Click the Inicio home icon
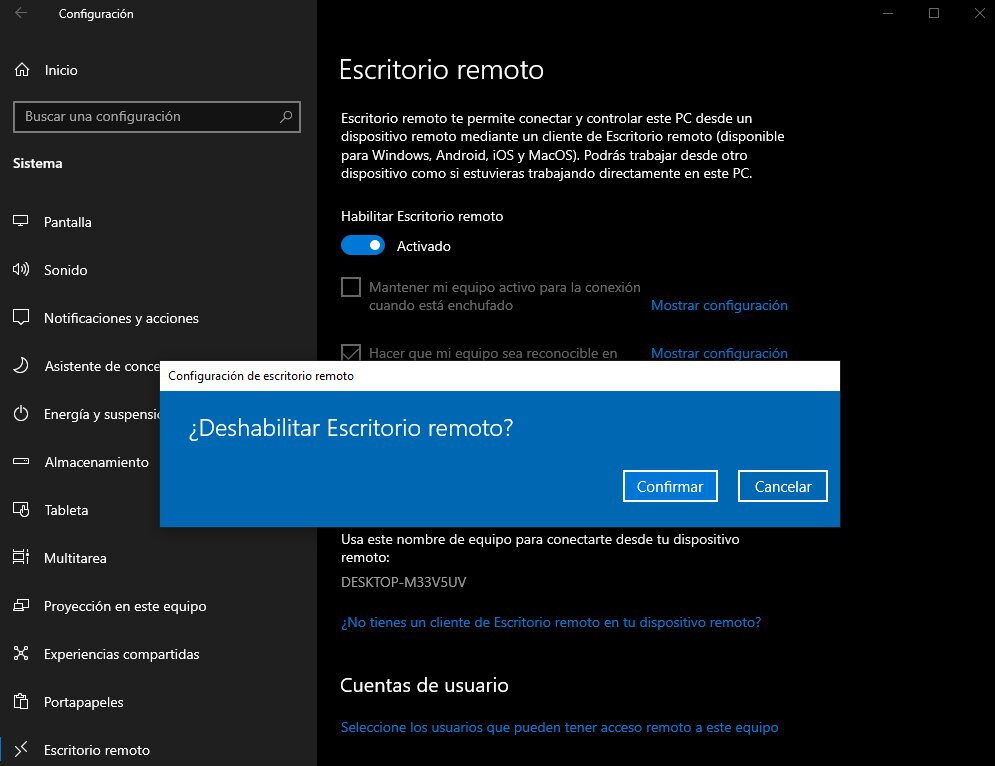 click(21, 70)
